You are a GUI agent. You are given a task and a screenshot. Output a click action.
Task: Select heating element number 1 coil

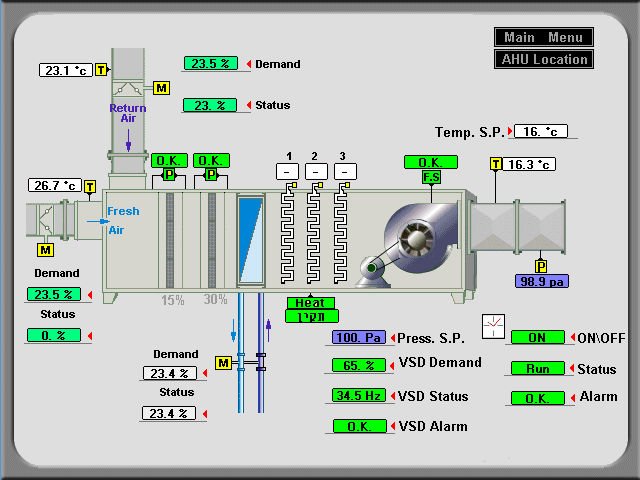click(288, 233)
